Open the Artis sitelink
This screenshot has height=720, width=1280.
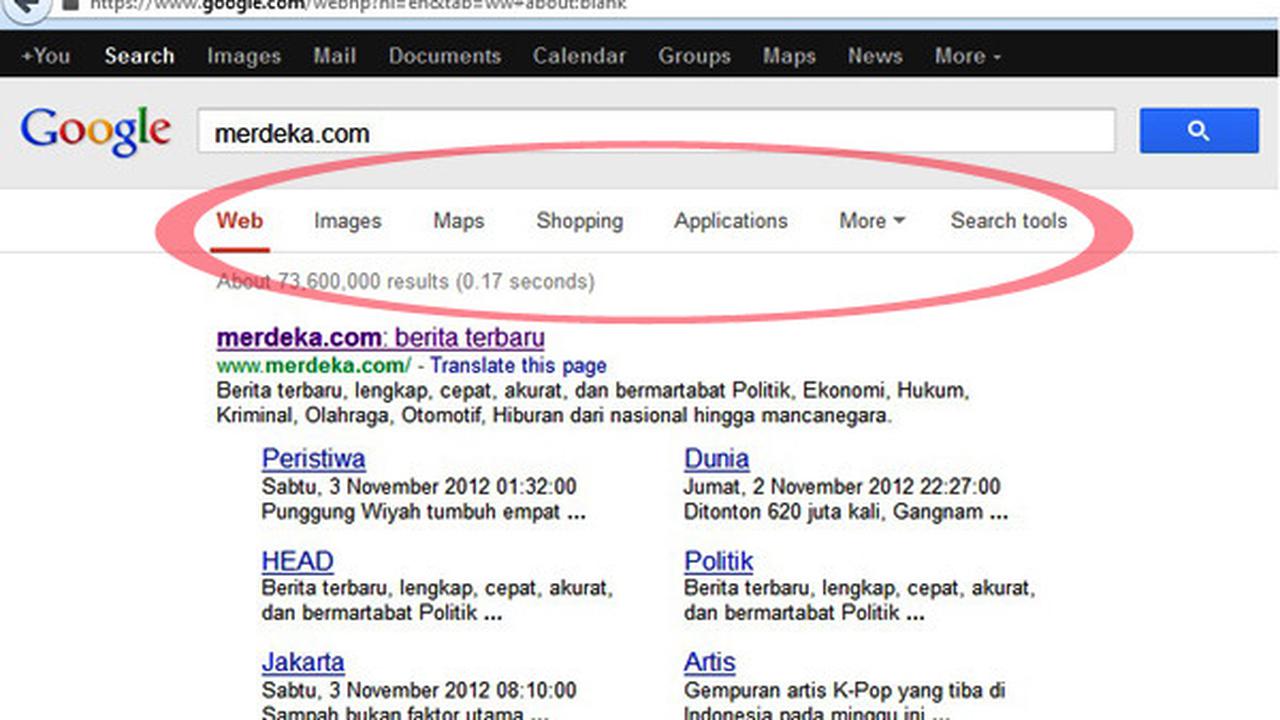(x=710, y=662)
